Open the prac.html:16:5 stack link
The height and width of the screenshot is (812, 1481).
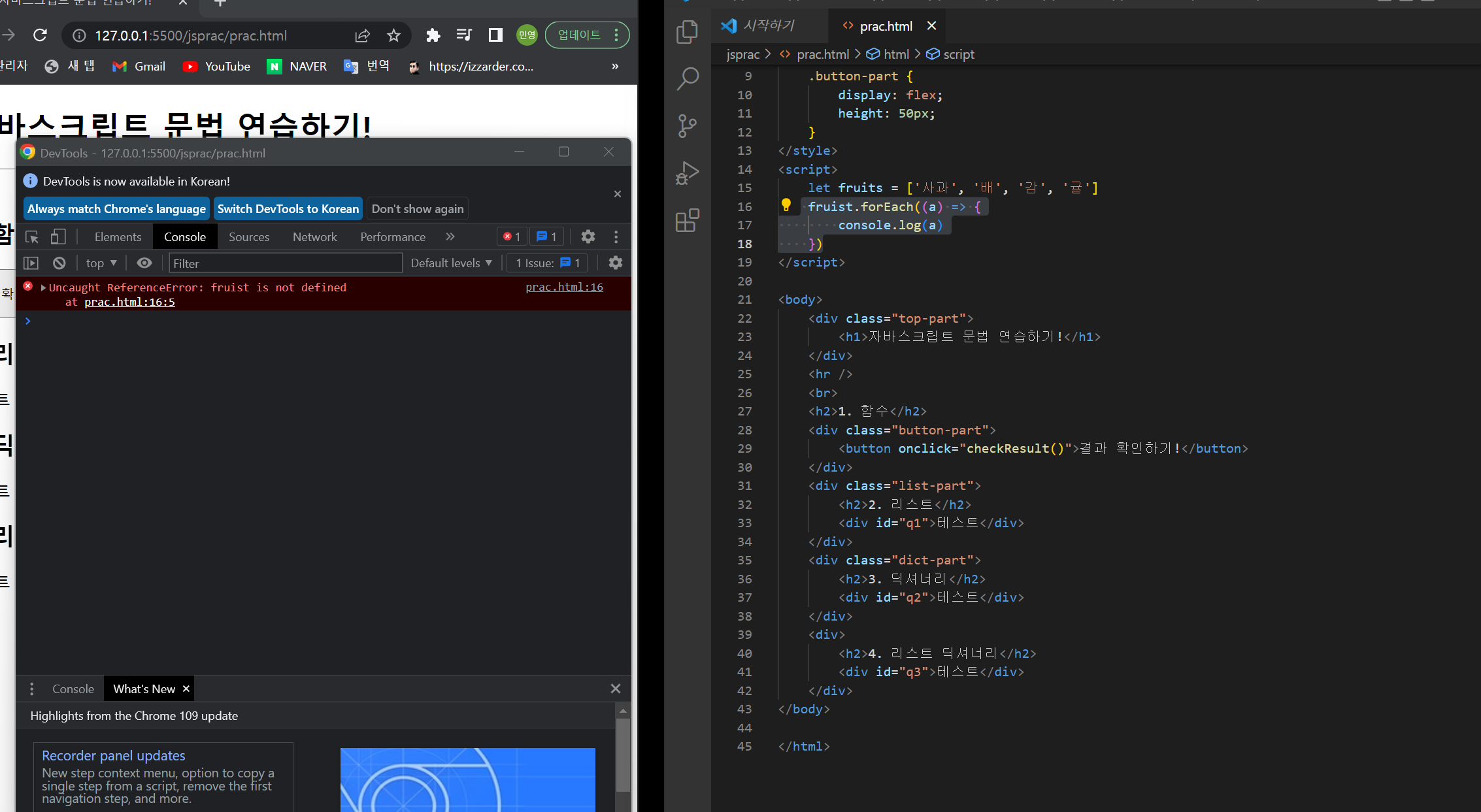[x=129, y=302]
